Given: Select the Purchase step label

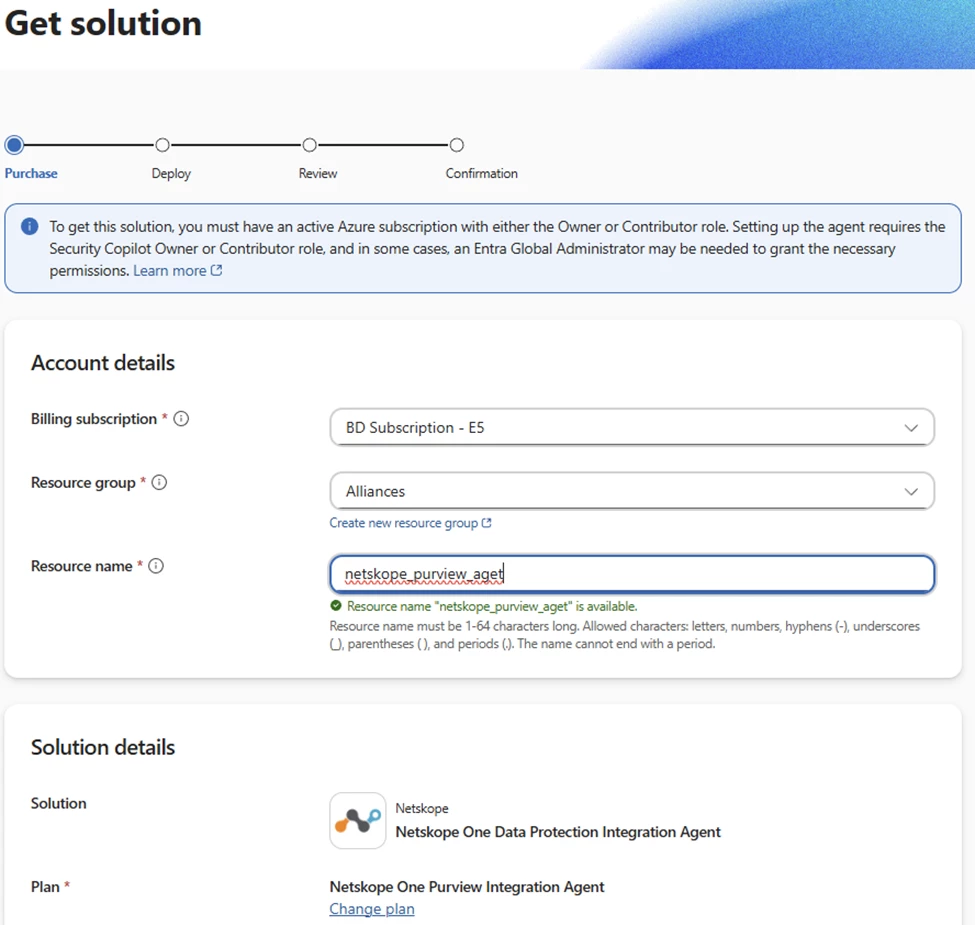Looking at the screenshot, I should coord(31,173).
